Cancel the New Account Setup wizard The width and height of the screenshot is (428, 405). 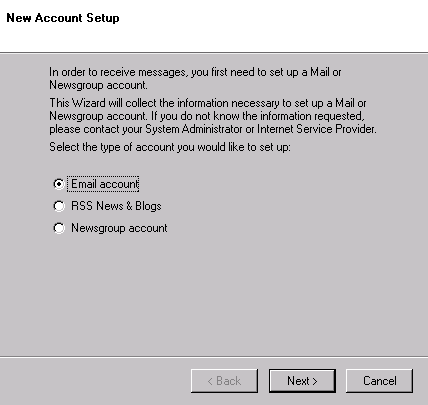click(380, 381)
